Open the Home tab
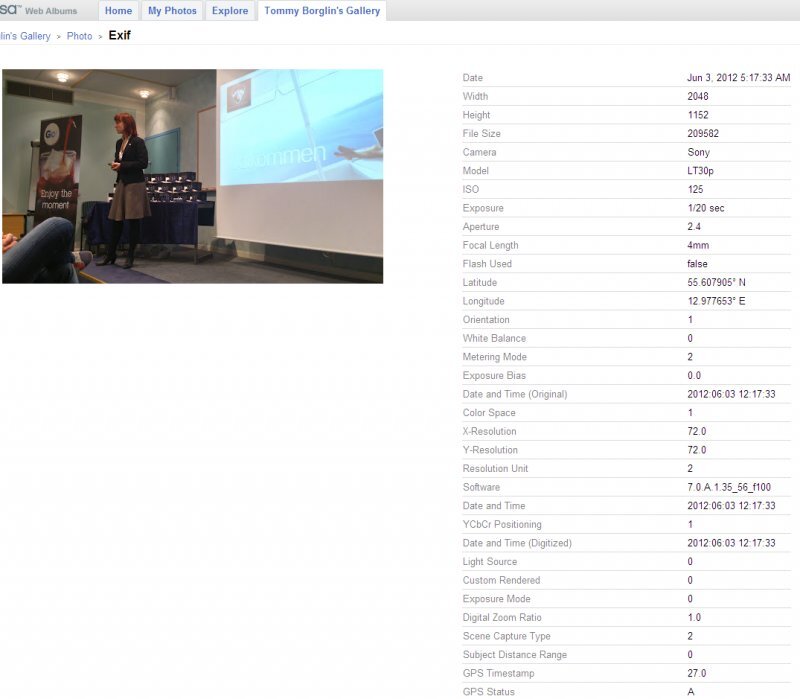The width and height of the screenshot is (800, 699). coord(118,11)
